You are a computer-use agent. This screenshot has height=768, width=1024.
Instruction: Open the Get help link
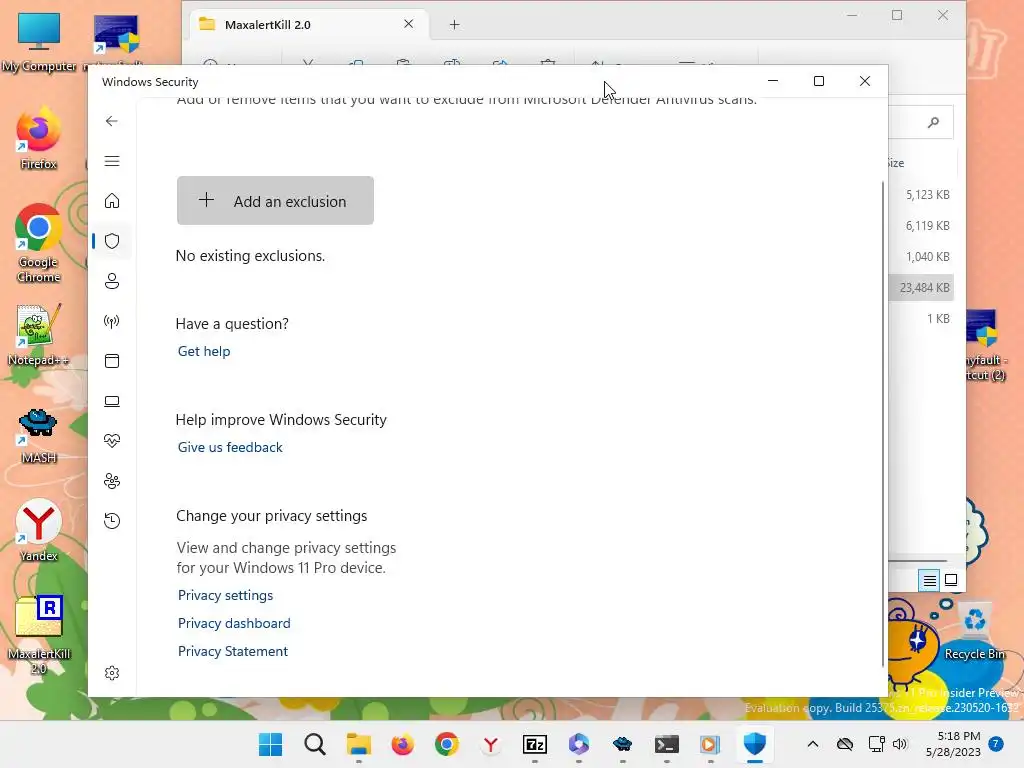click(x=204, y=351)
